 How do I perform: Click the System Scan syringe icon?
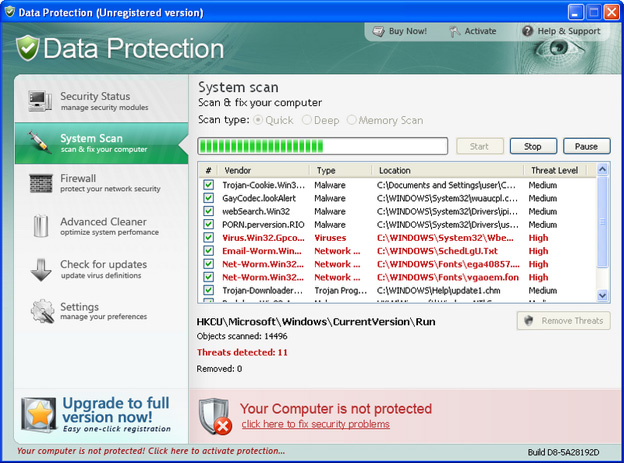pos(40,143)
